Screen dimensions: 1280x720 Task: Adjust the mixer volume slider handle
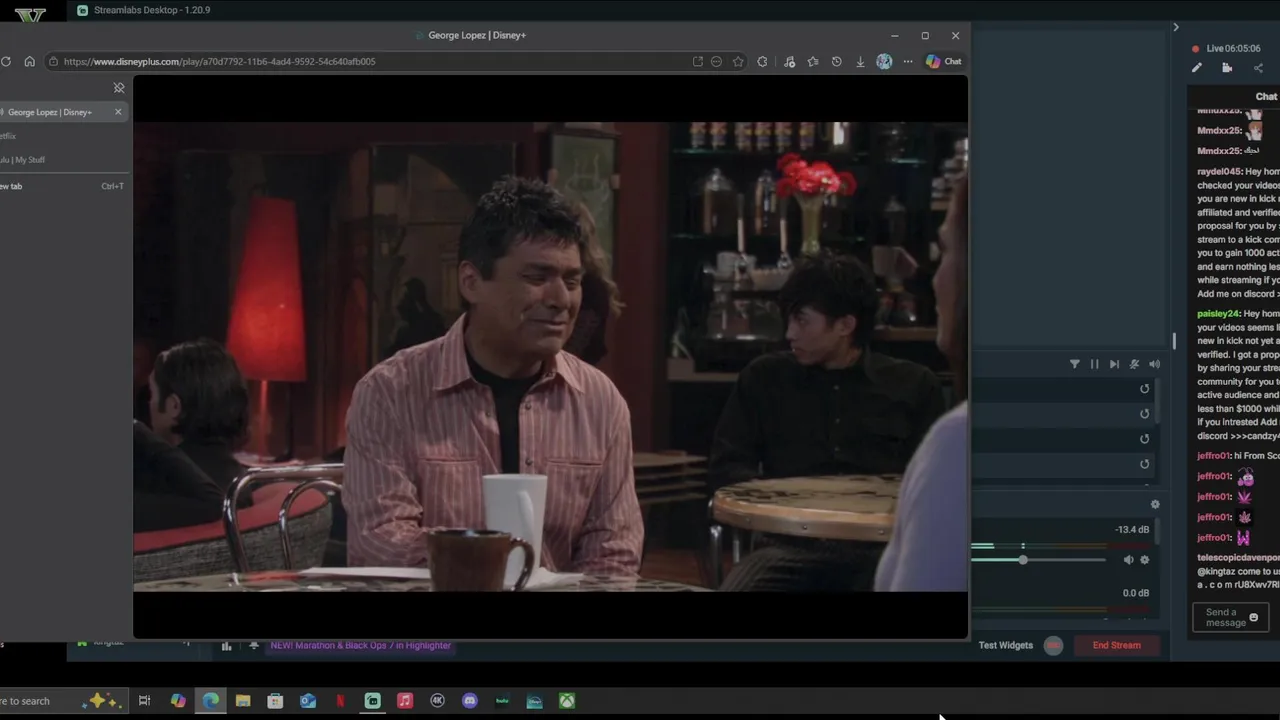coord(1023,560)
